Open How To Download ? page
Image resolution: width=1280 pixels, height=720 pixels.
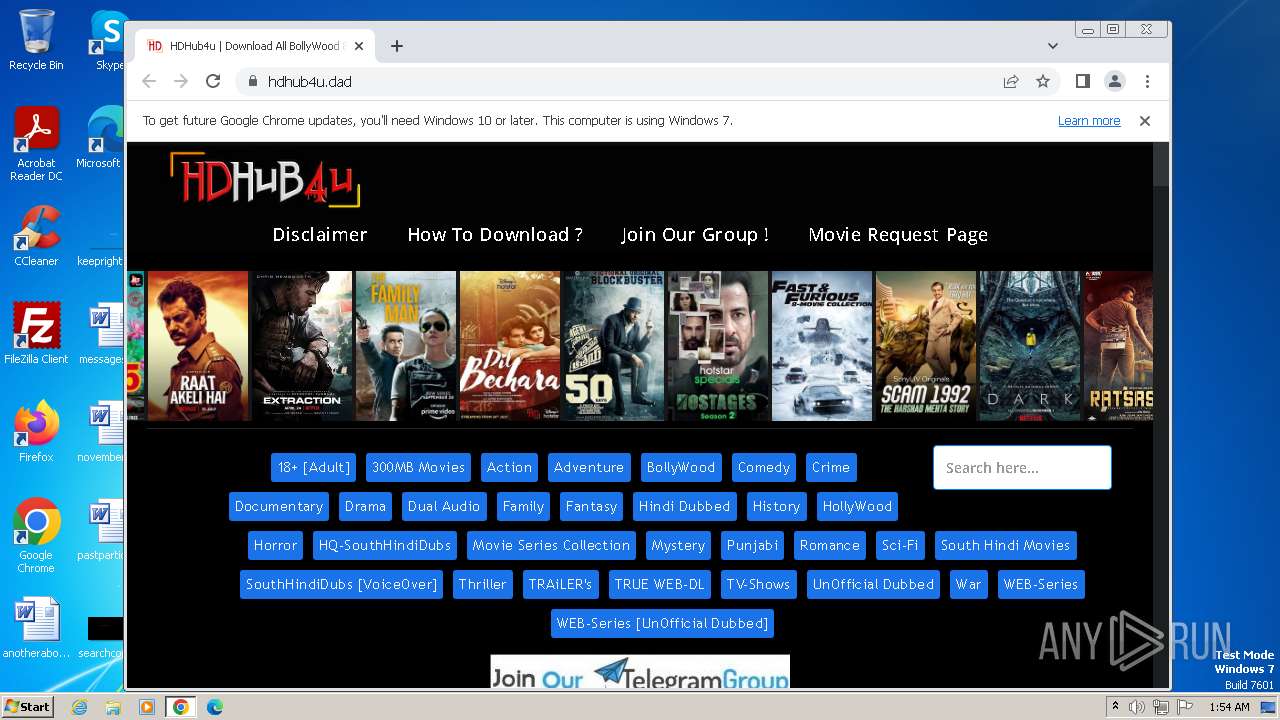(x=495, y=235)
